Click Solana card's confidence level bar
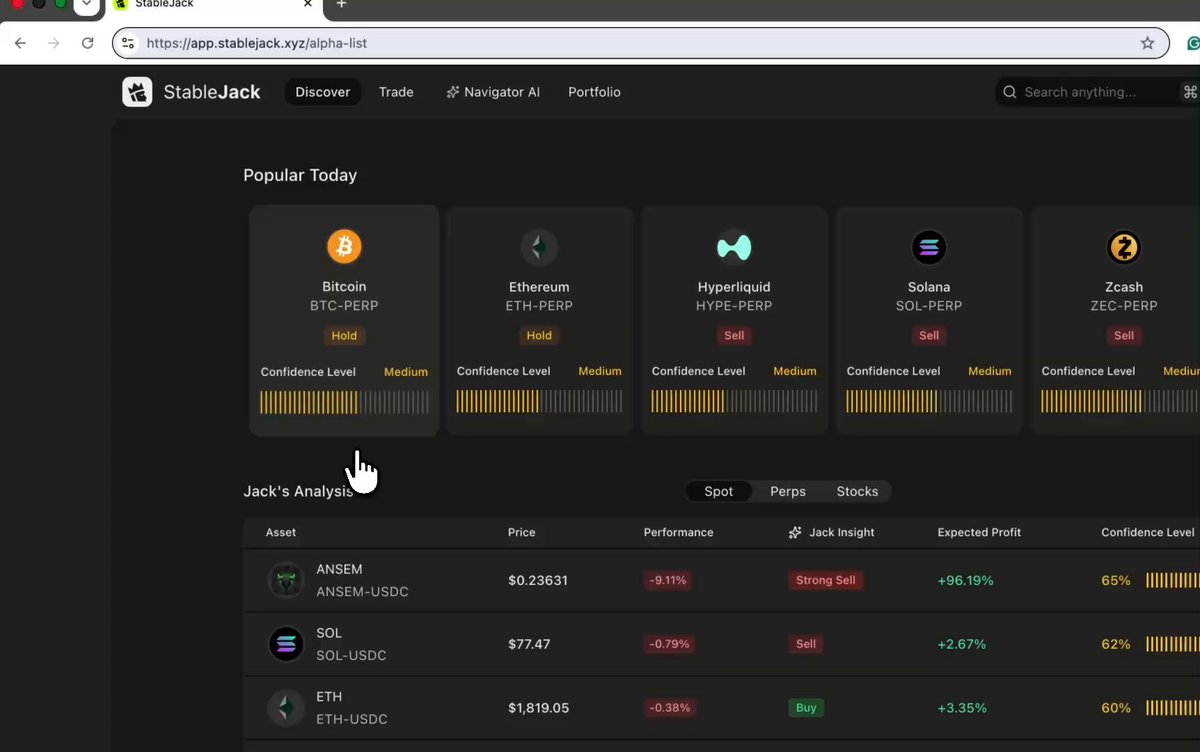The image size is (1200, 752). (929, 402)
